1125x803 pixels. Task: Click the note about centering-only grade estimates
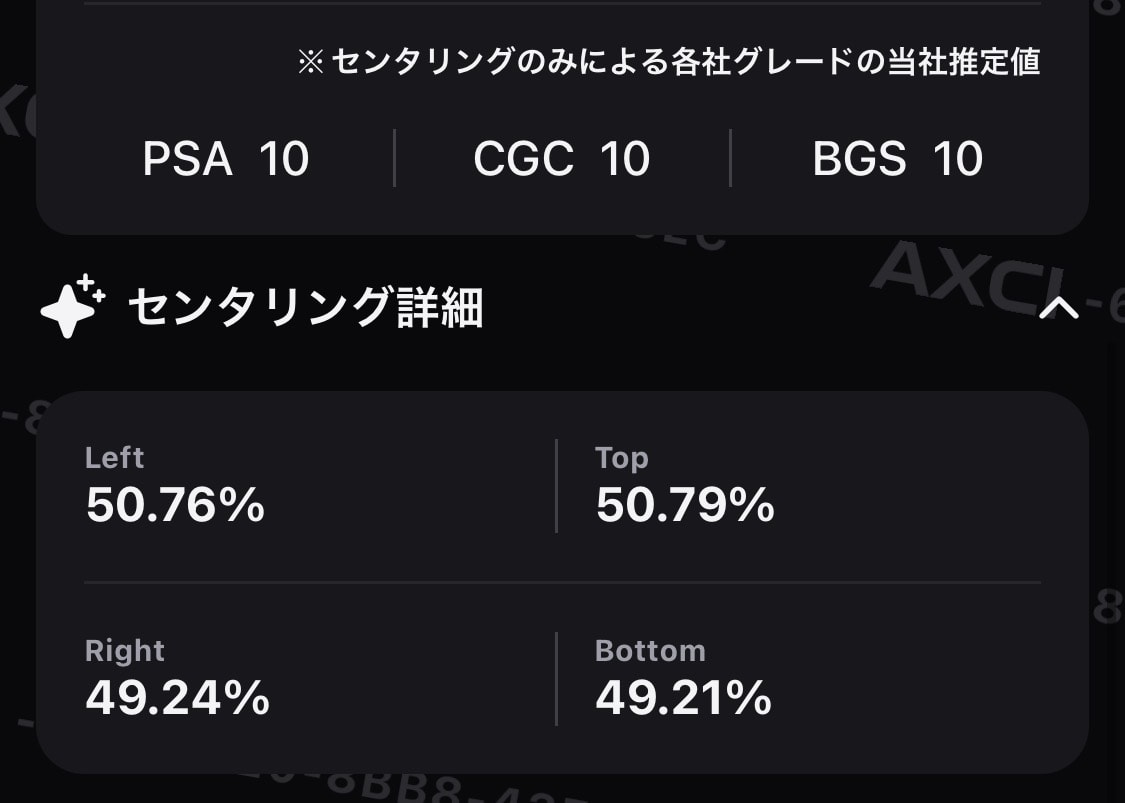669,62
